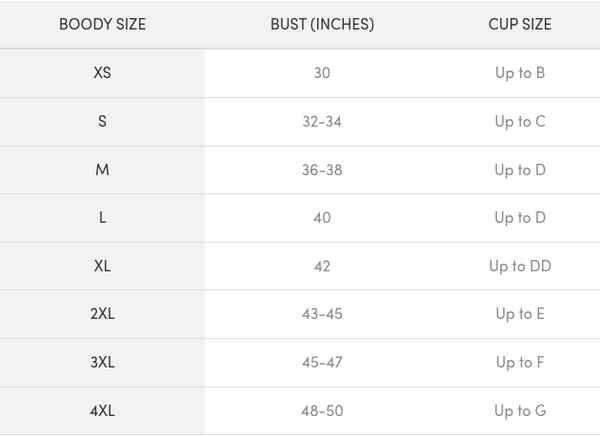Select the XL size cell
The image size is (600, 436).
pos(102,266)
